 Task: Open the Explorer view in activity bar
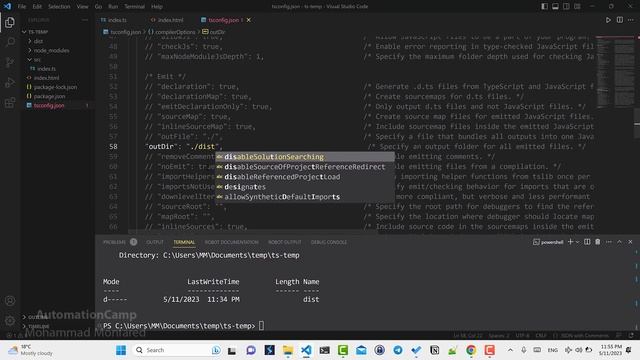(10, 22)
